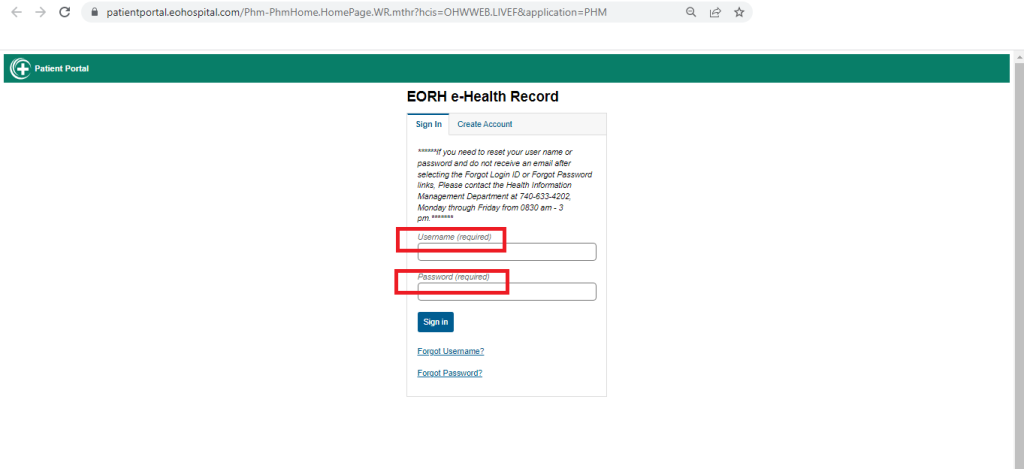Switch to the Sign In tab
This screenshot has width=1024, height=469.
[x=428, y=124]
